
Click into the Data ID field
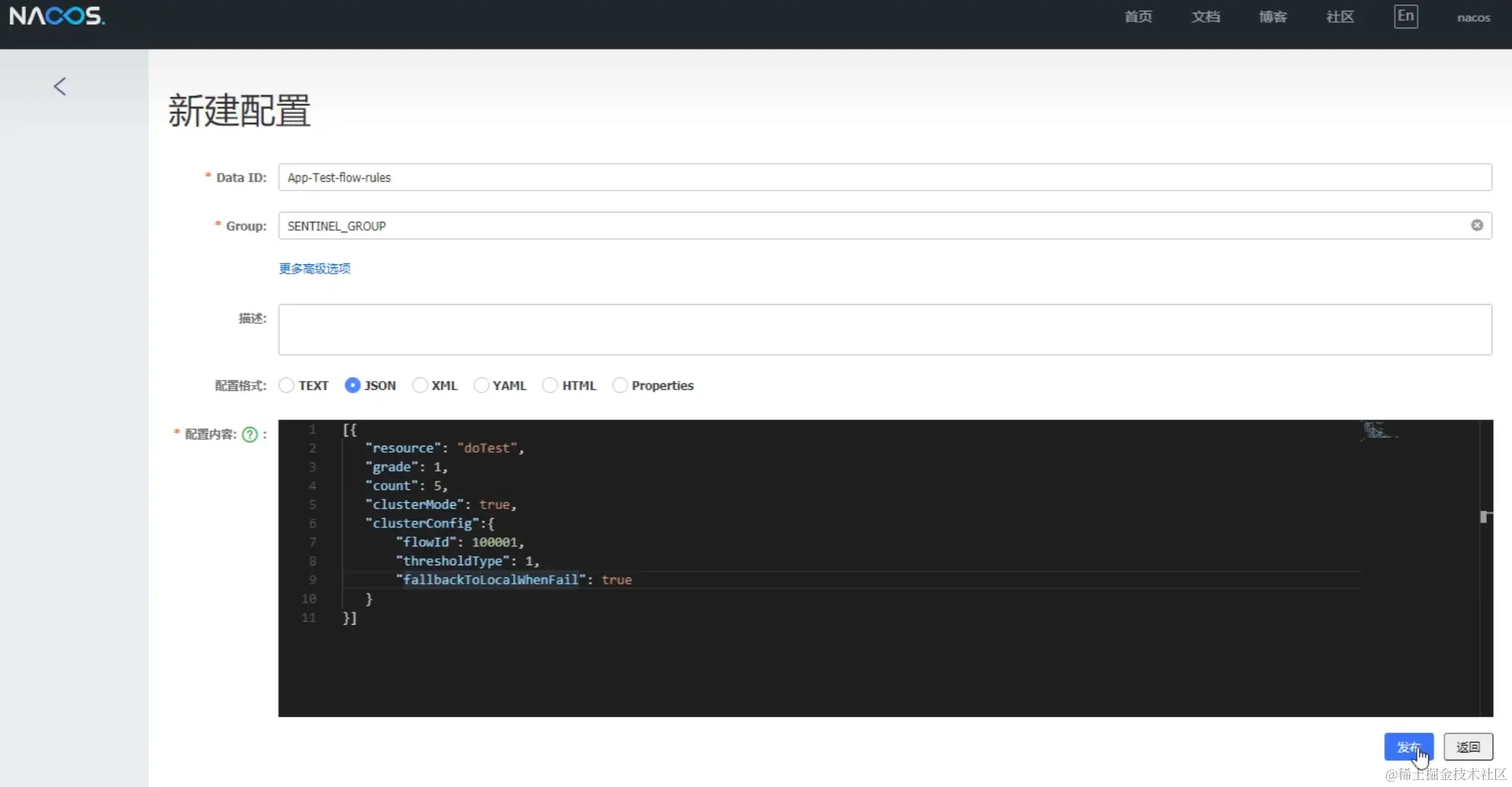coord(884,178)
